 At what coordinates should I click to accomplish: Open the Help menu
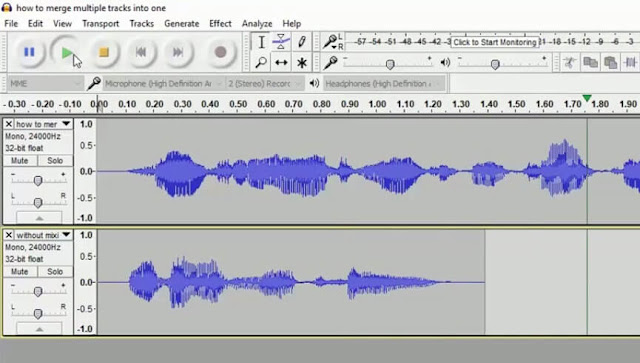(x=291, y=24)
